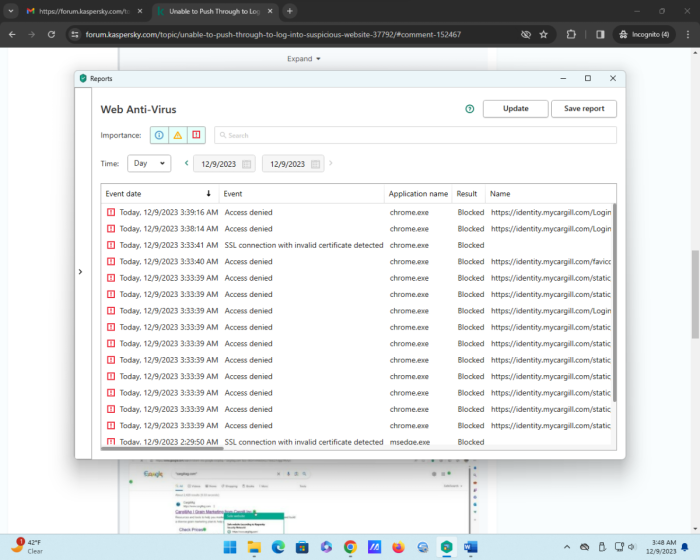Show hidden system tray icons

567,547
